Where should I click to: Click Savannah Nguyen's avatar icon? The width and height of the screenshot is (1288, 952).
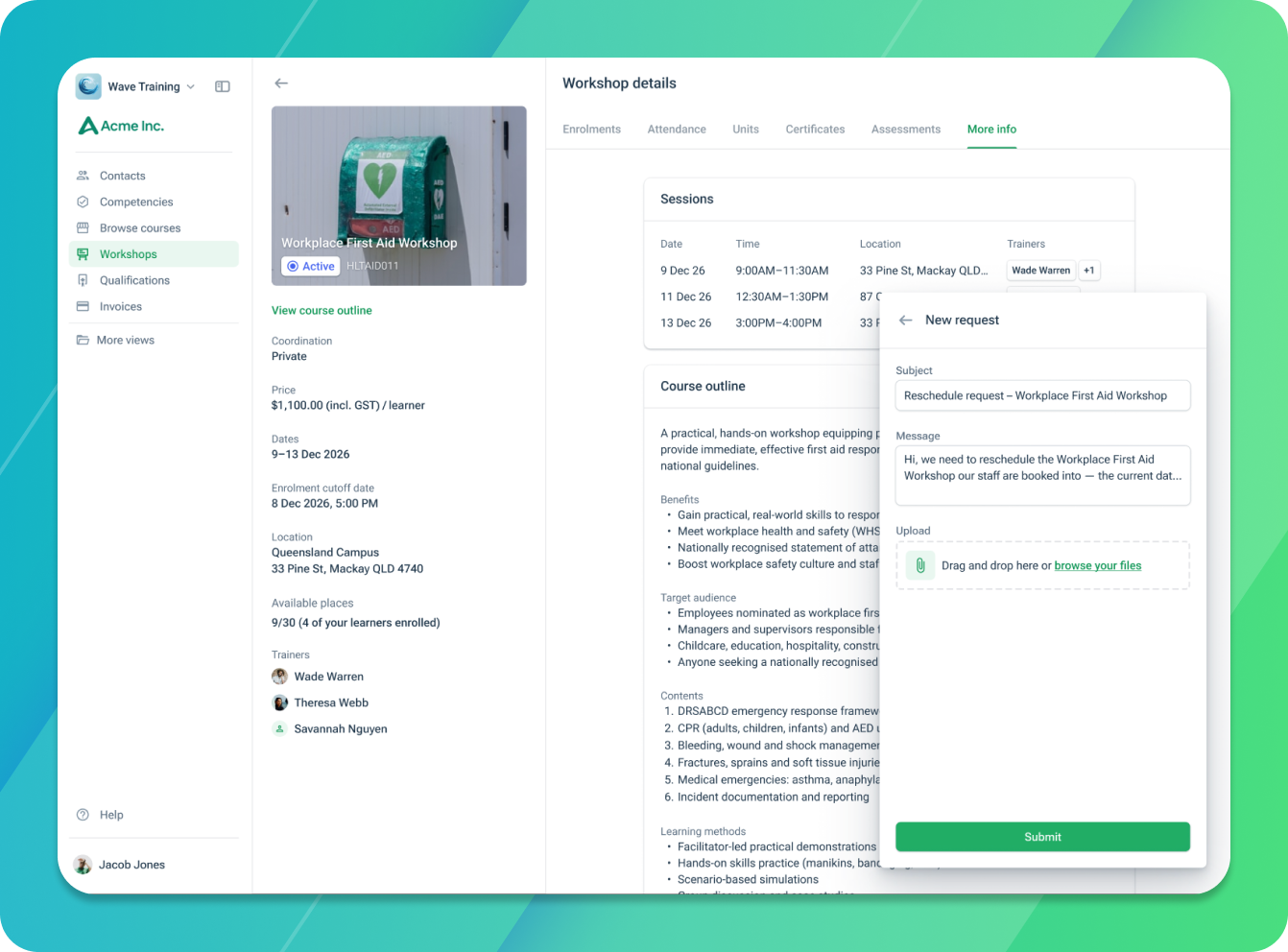280,728
